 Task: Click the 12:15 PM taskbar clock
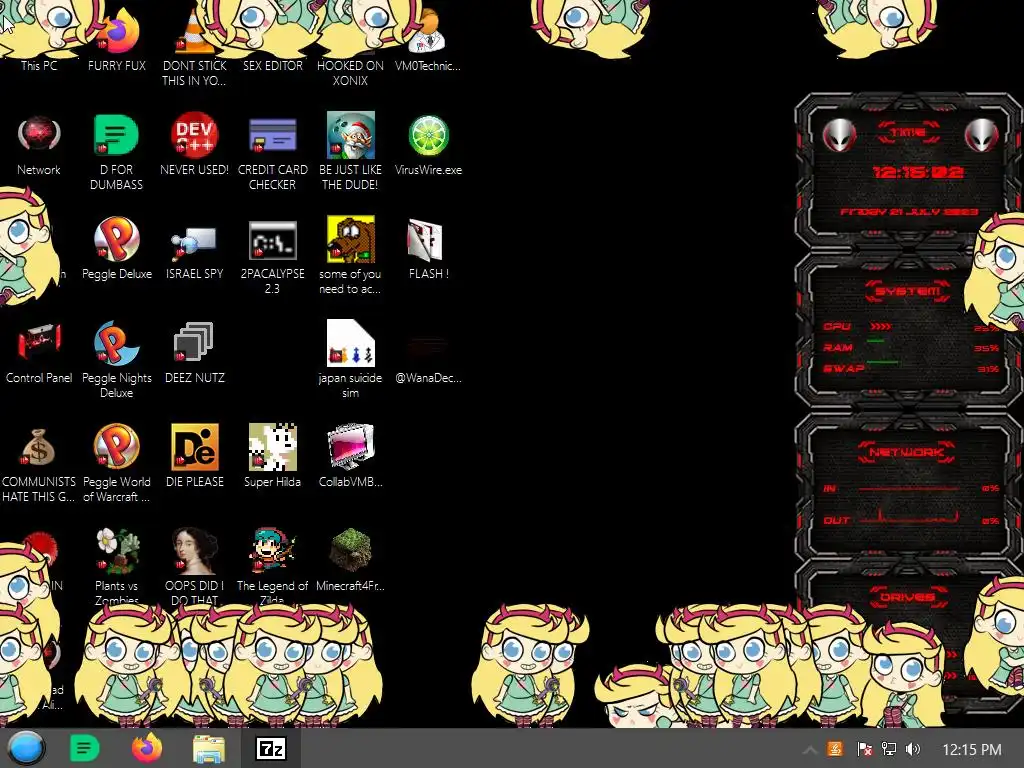[x=972, y=750]
